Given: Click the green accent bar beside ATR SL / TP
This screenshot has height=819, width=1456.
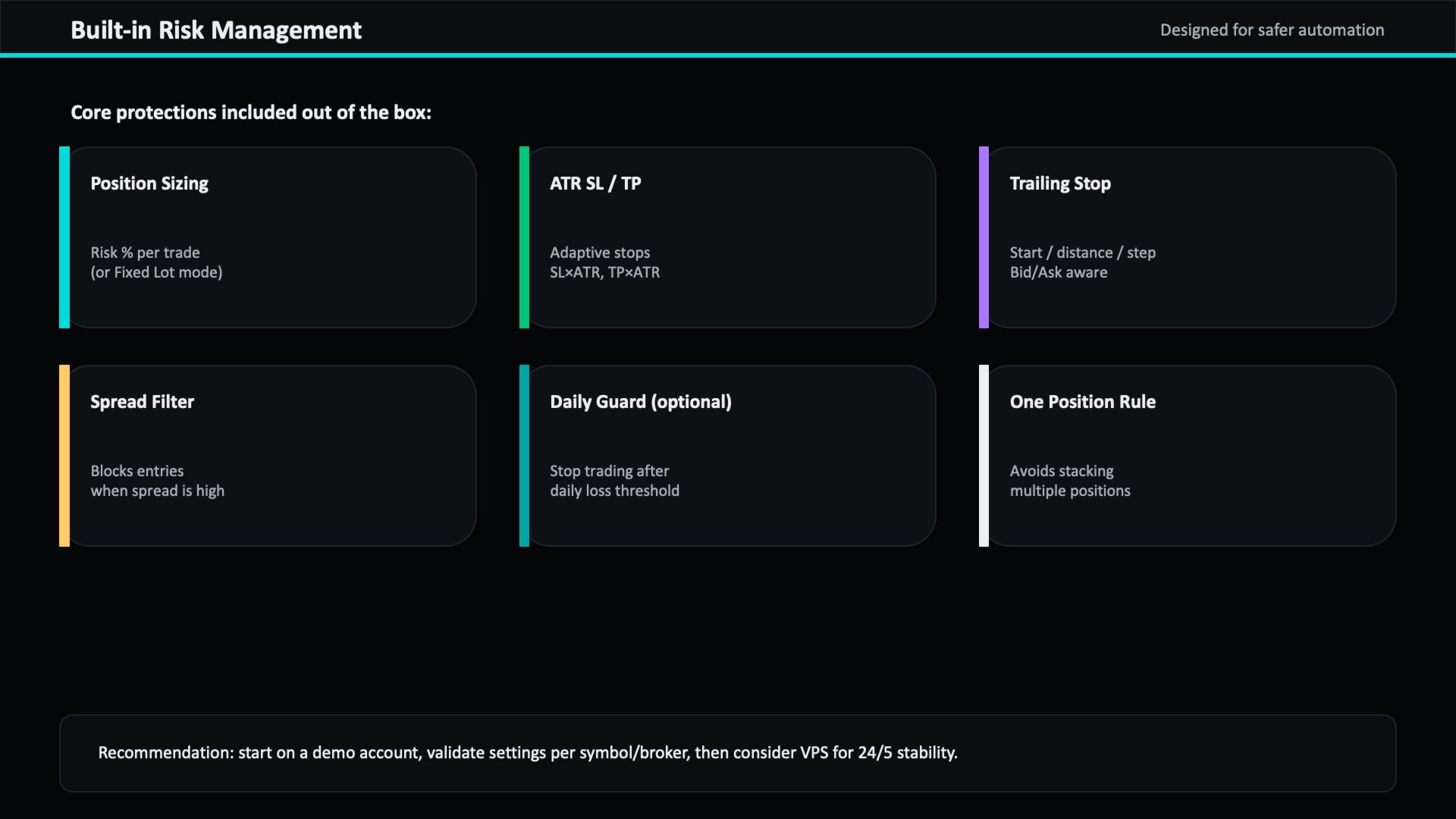Looking at the screenshot, I should pos(524,237).
